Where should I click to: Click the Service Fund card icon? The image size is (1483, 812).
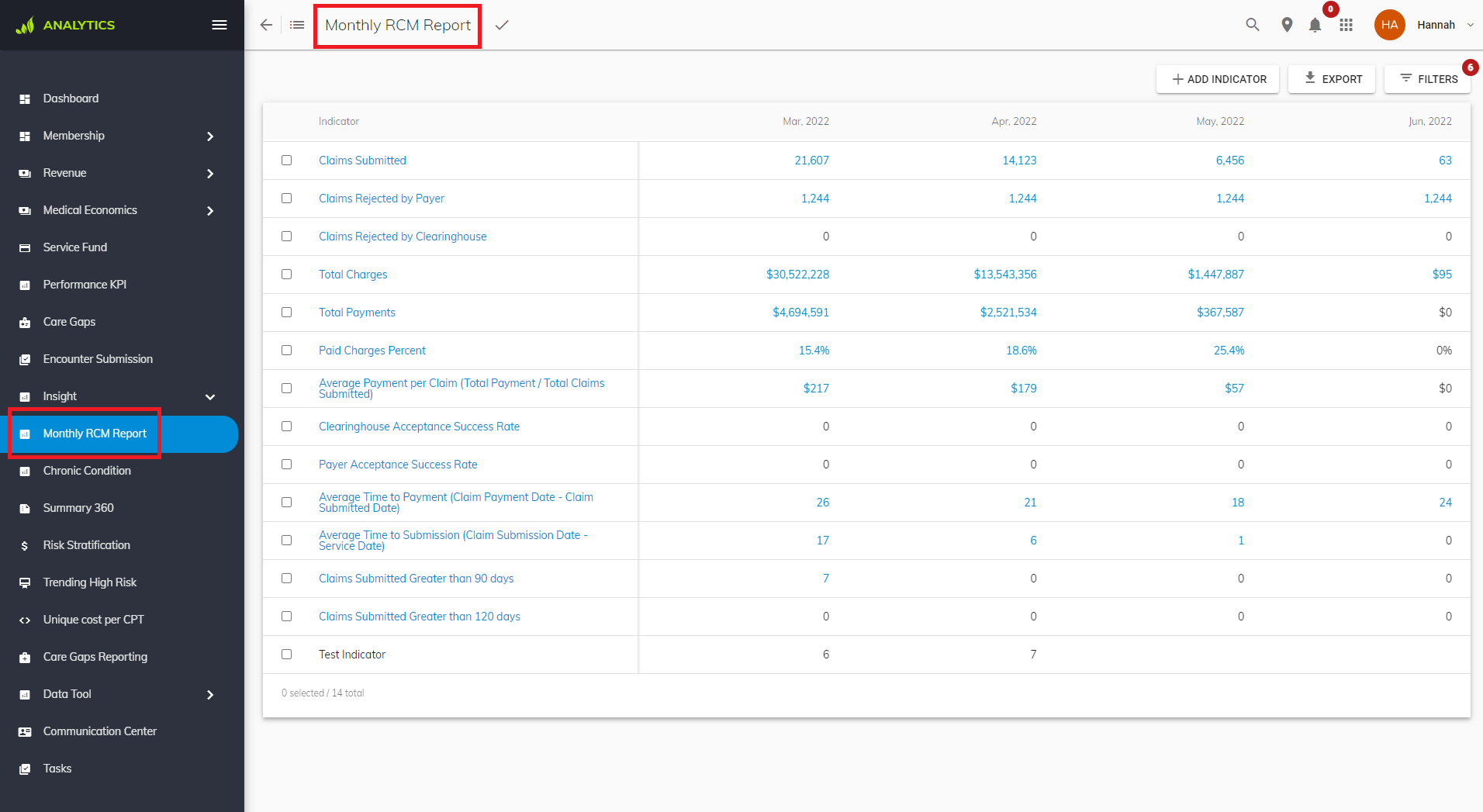click(x=25, y=247)
